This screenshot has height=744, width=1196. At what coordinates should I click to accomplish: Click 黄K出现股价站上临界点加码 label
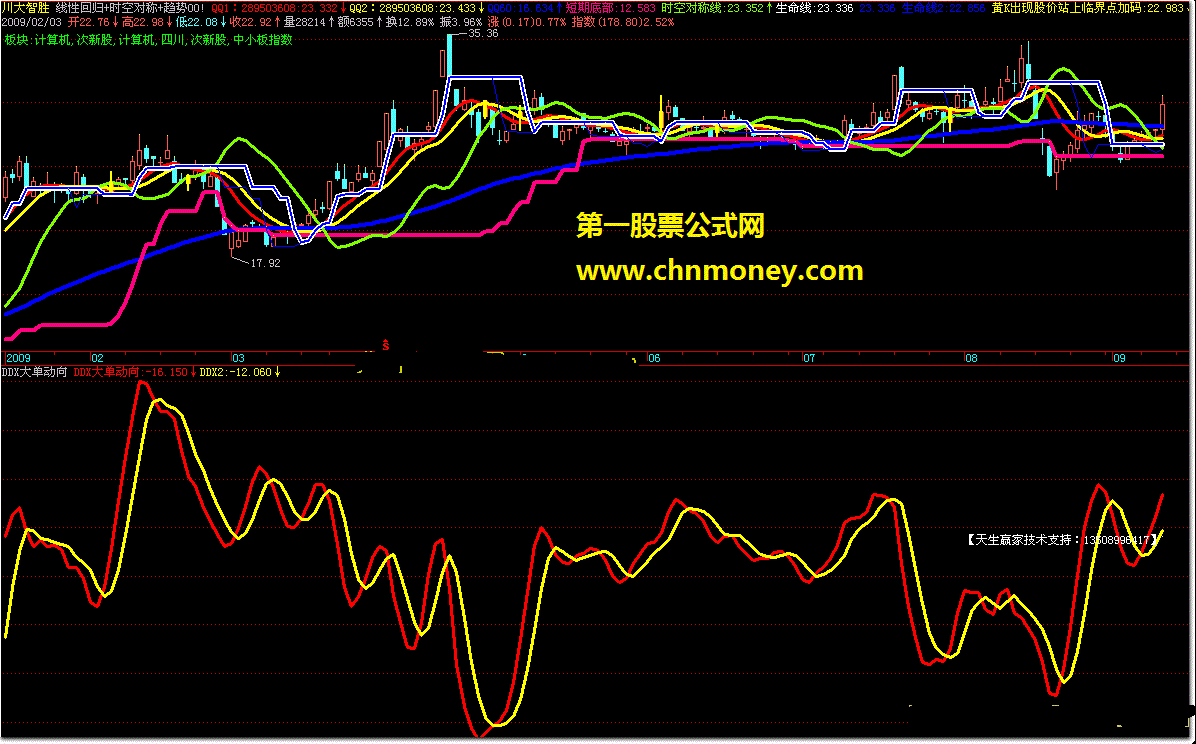coord(1067,8)
